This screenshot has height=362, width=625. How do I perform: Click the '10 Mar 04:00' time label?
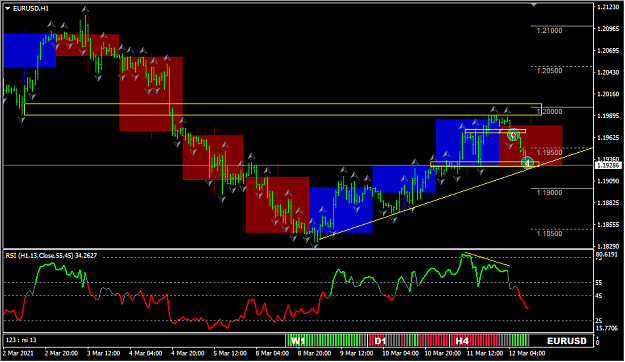point(400,353)
